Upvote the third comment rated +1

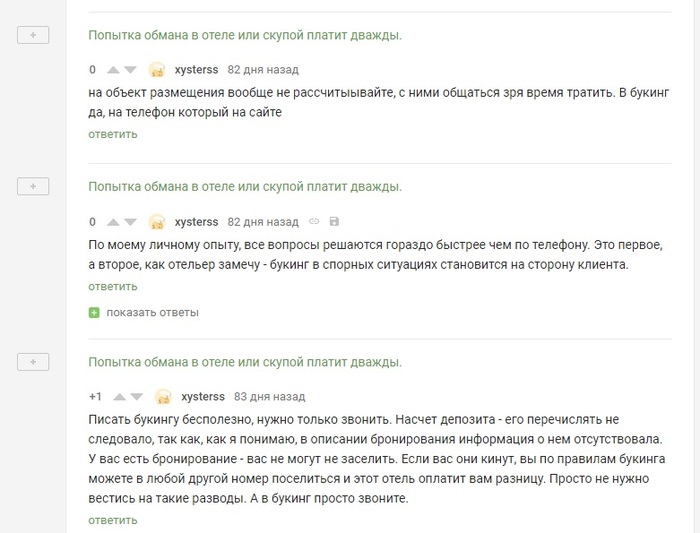click(121, 396)
